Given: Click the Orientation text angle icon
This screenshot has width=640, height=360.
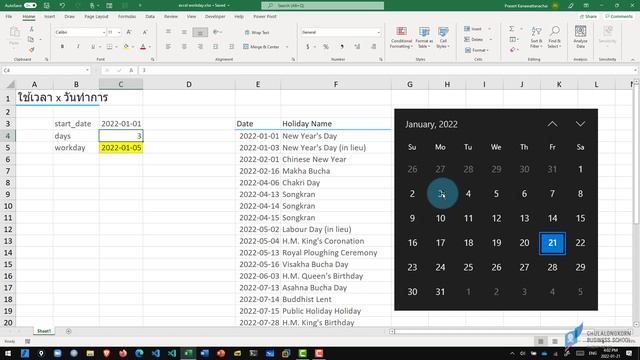Looking at the screenshot, I should coord(217,32).
